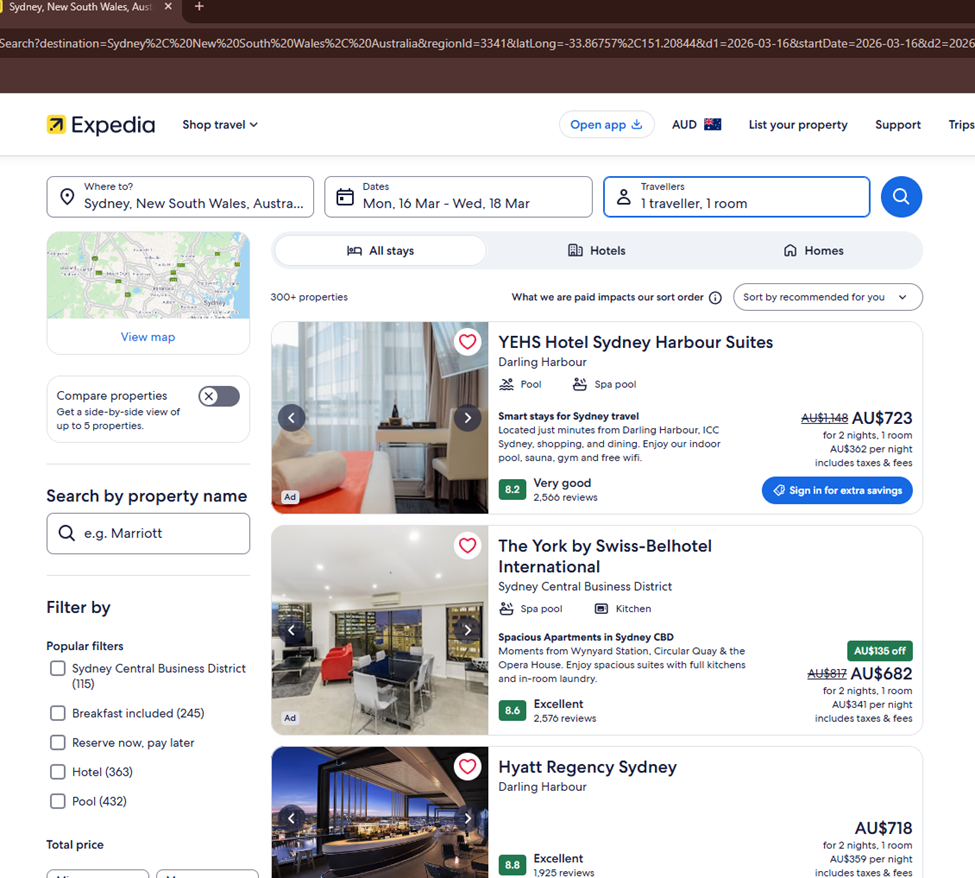Click the 2,566 reviews text
Screen dimensions: 975x878
click(565, 497)
